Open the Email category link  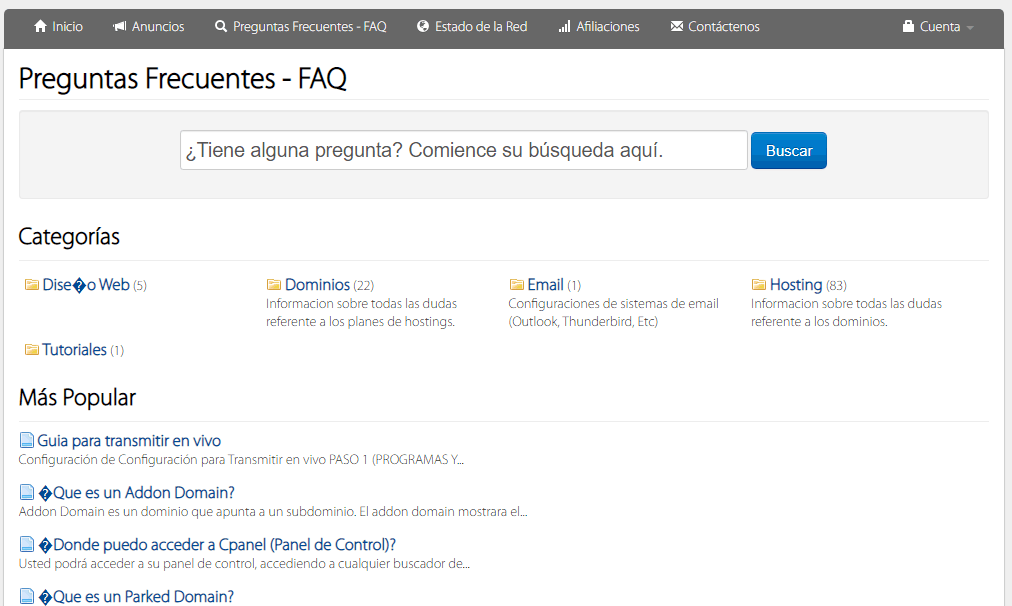point(545,285)
